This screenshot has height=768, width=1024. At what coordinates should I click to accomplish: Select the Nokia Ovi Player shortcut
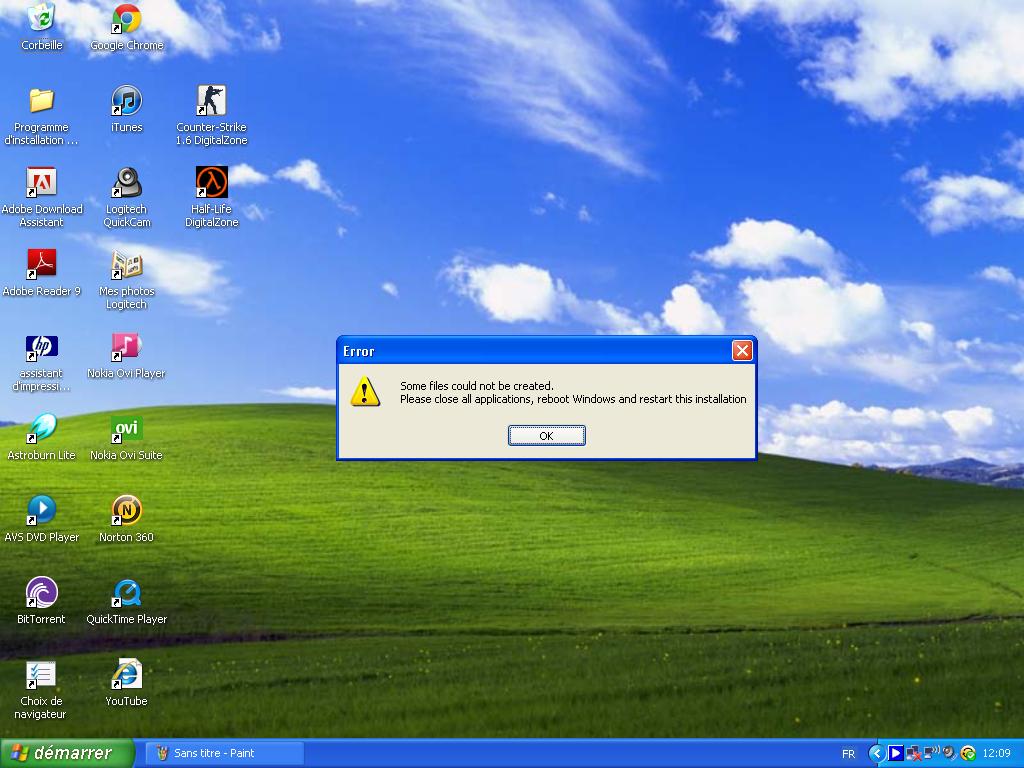(x=126, y=356)
